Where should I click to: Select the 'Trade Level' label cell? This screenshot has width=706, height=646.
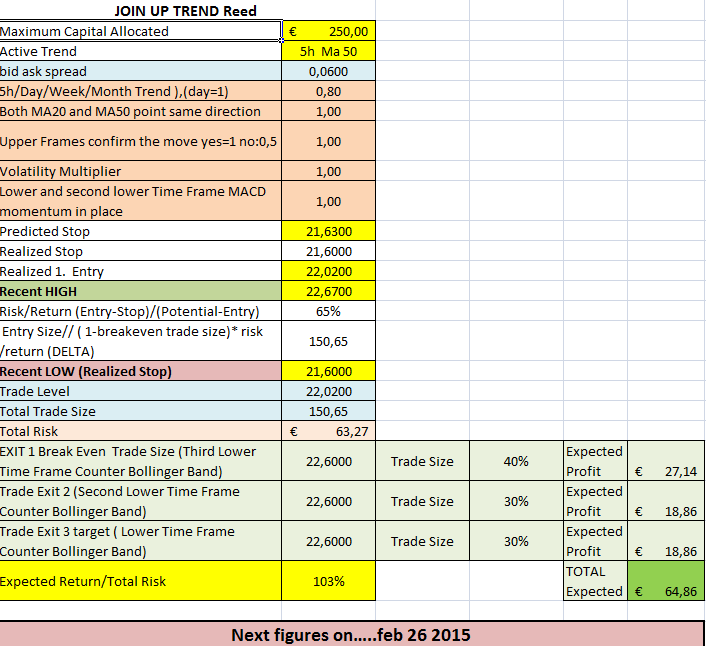pos(140,391)
